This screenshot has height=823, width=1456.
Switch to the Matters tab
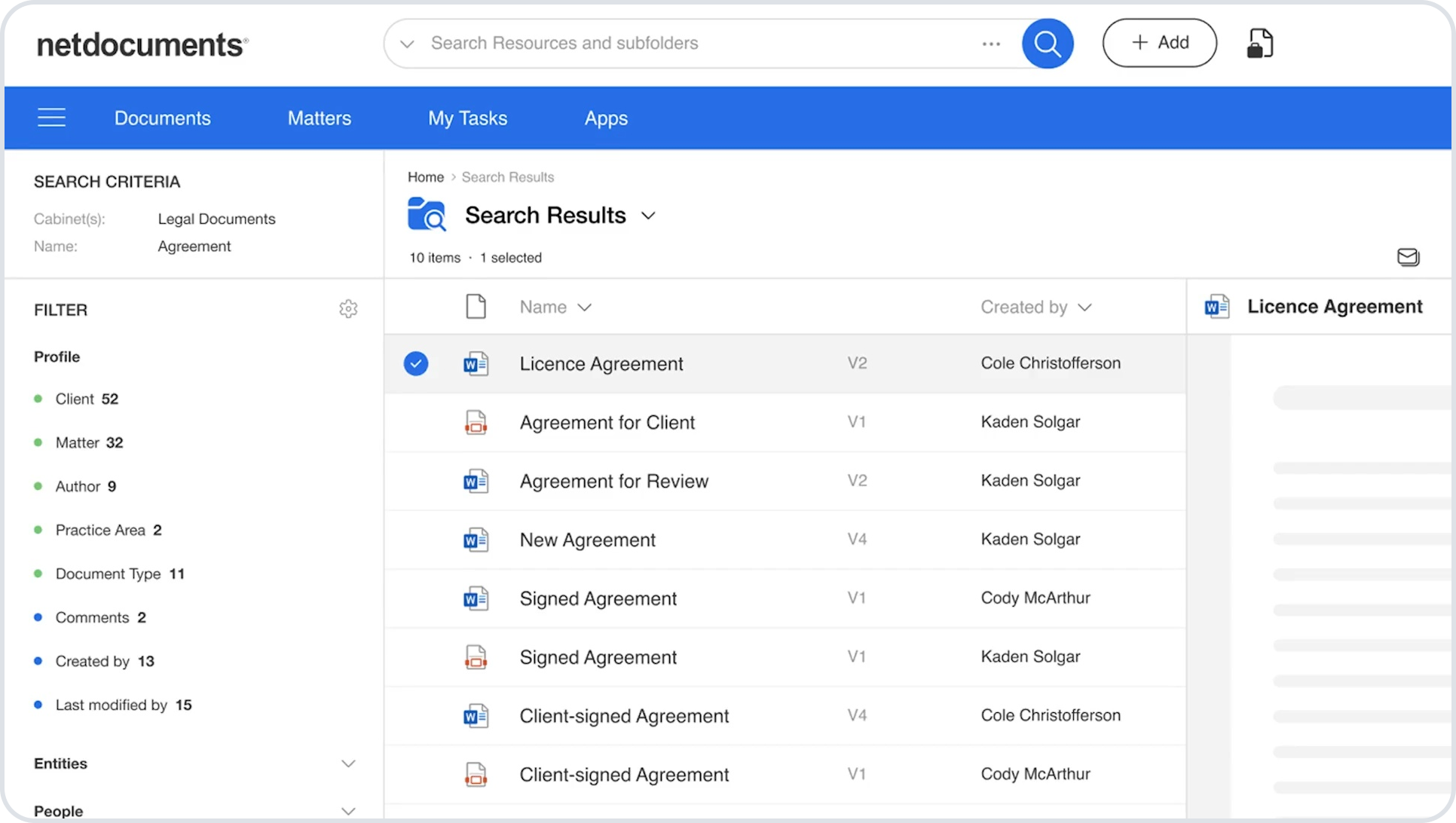(319, 118)
